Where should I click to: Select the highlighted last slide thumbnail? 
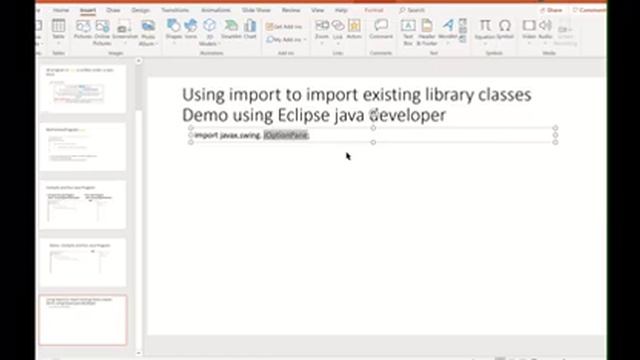tap(83, 320)
